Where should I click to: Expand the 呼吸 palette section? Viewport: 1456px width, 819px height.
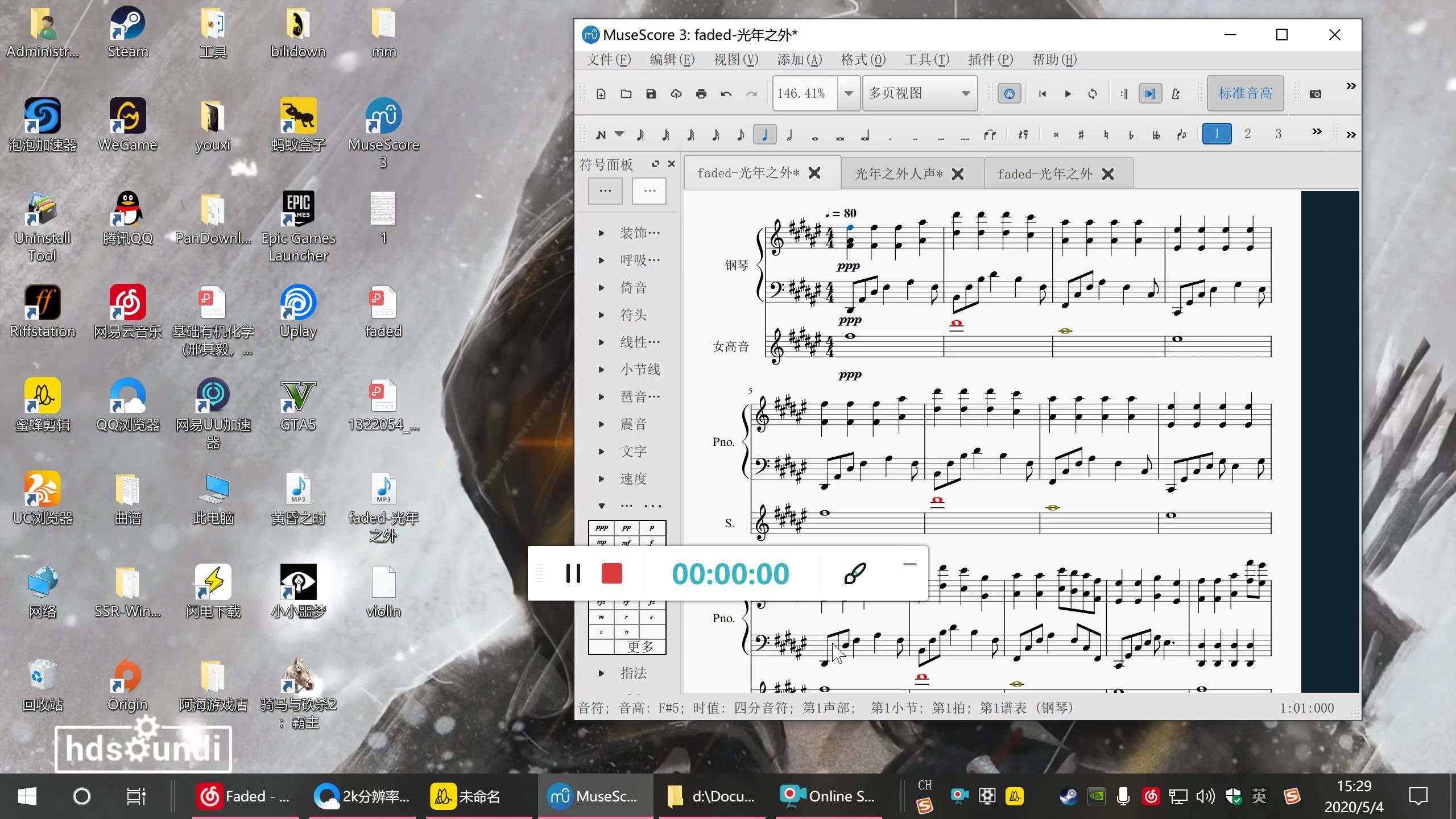point(601,260)
